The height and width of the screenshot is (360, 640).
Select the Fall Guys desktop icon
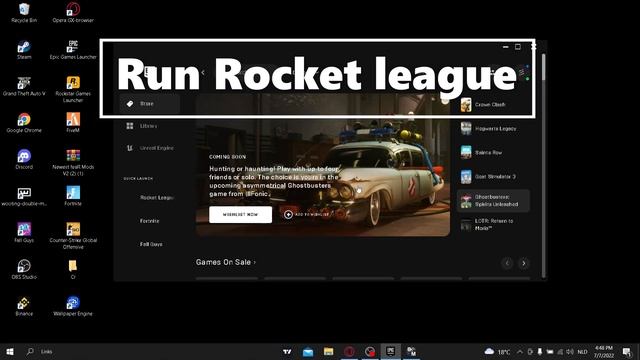click(24, 233)
